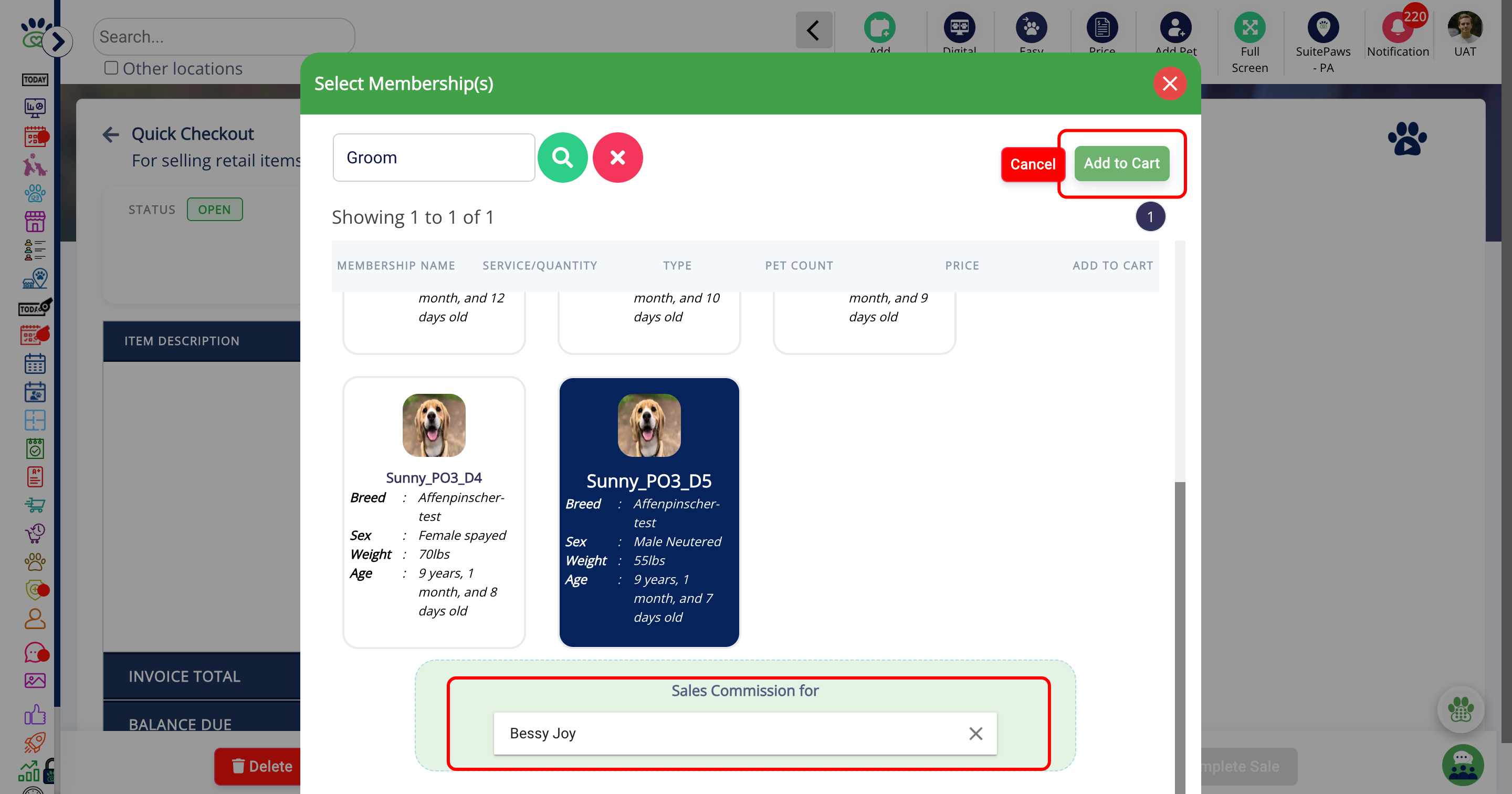Click the red Cancel button
This screenshot has height=794, width=1512.
tap(1033, 164)
